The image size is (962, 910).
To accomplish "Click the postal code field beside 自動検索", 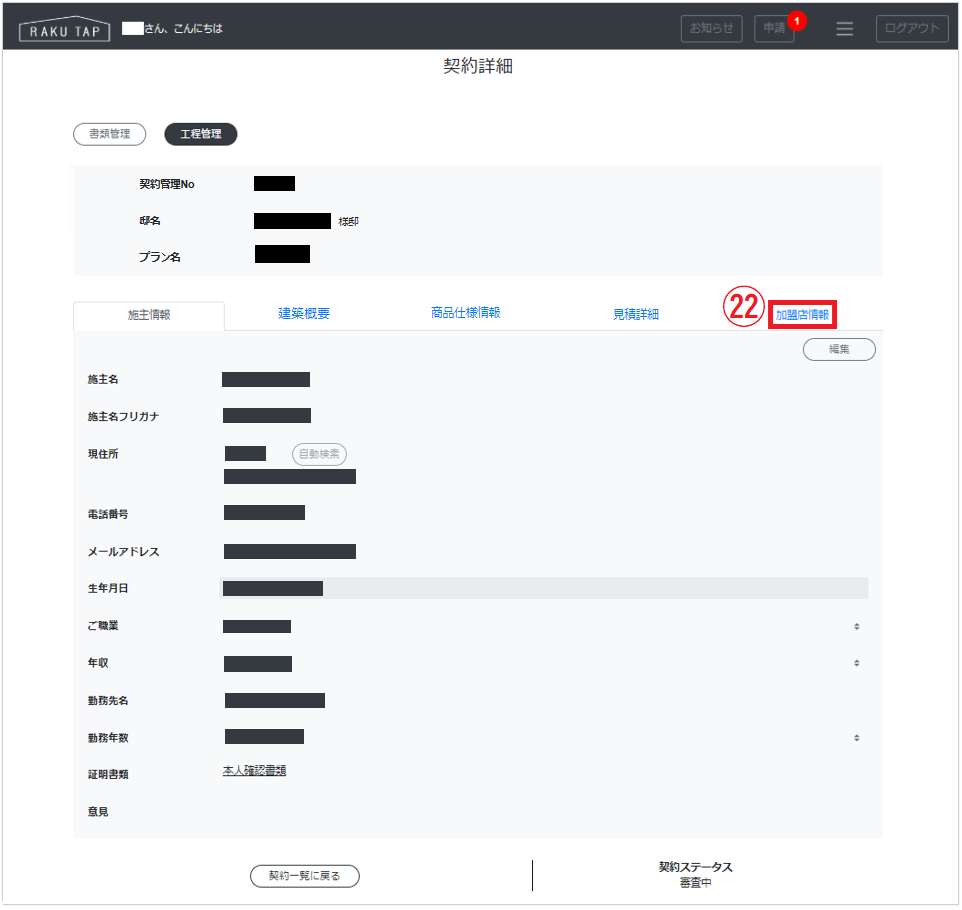I will 245,453.
